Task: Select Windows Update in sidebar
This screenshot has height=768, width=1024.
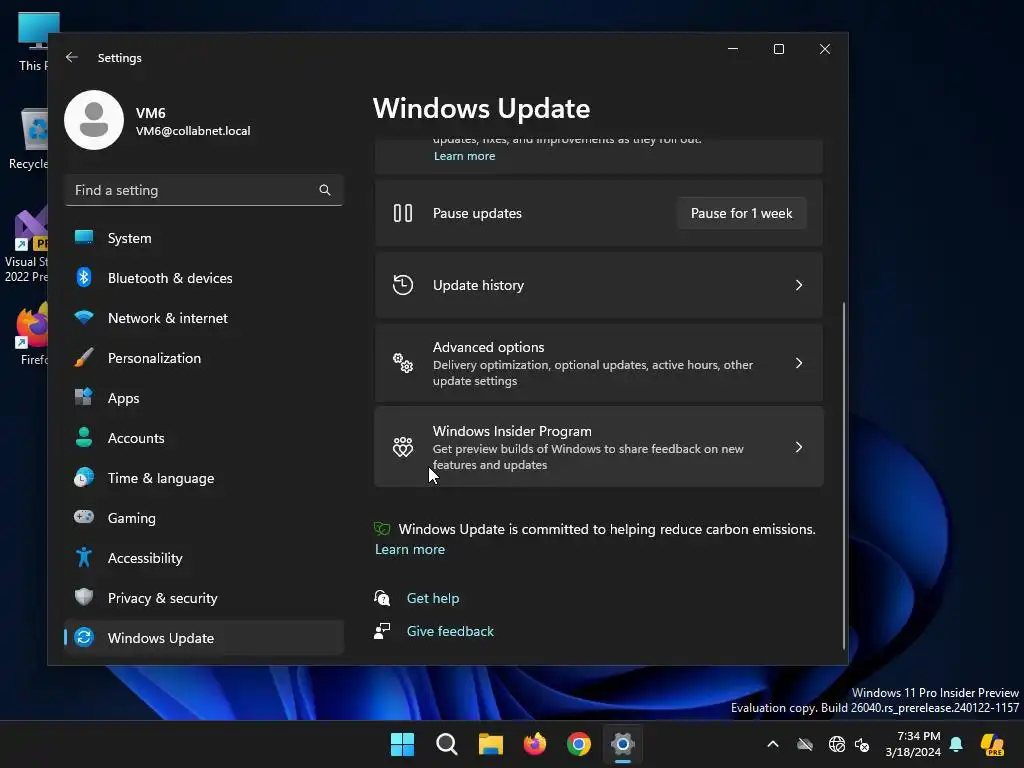Action: pos(204,637)
